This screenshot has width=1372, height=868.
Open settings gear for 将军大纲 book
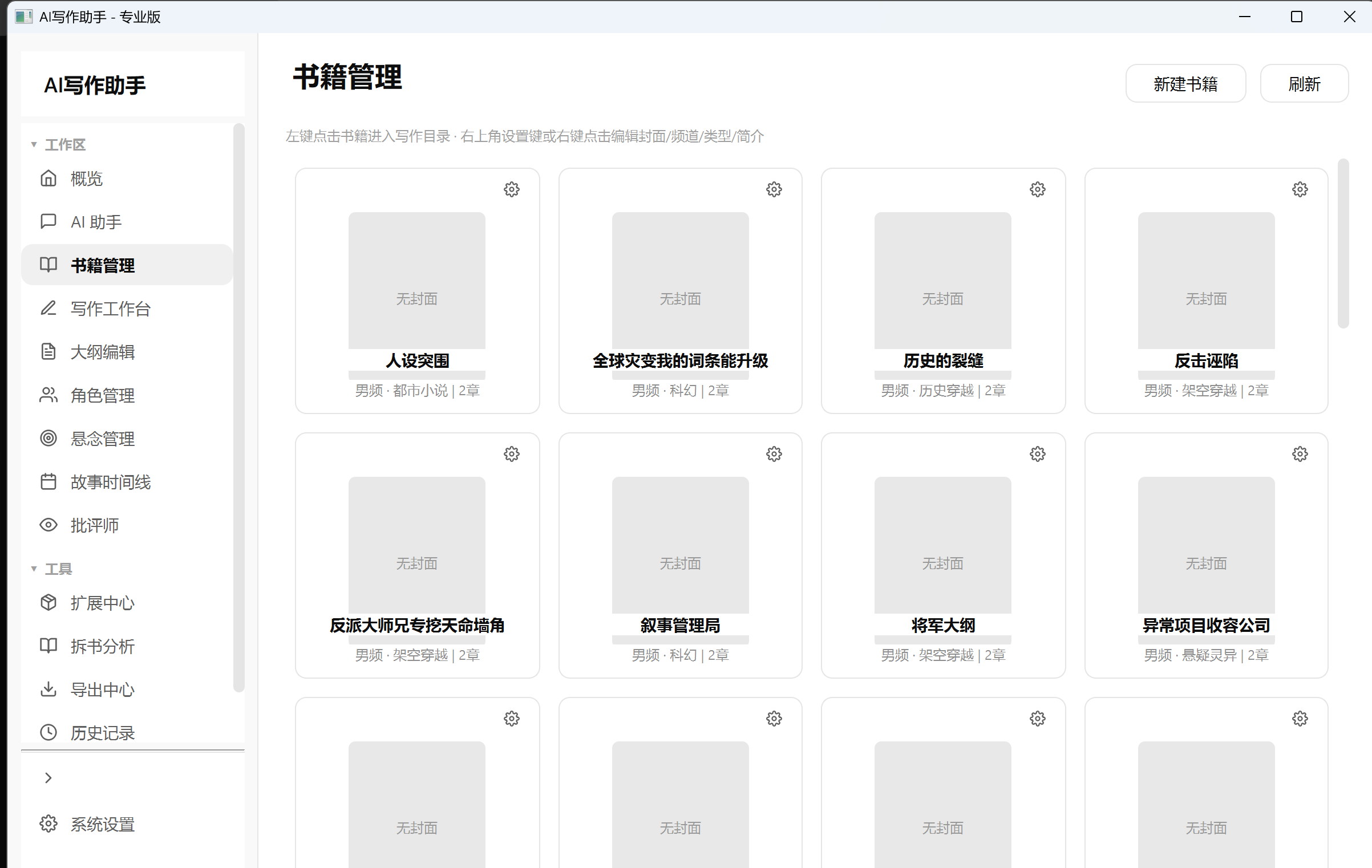[1038, 454]
